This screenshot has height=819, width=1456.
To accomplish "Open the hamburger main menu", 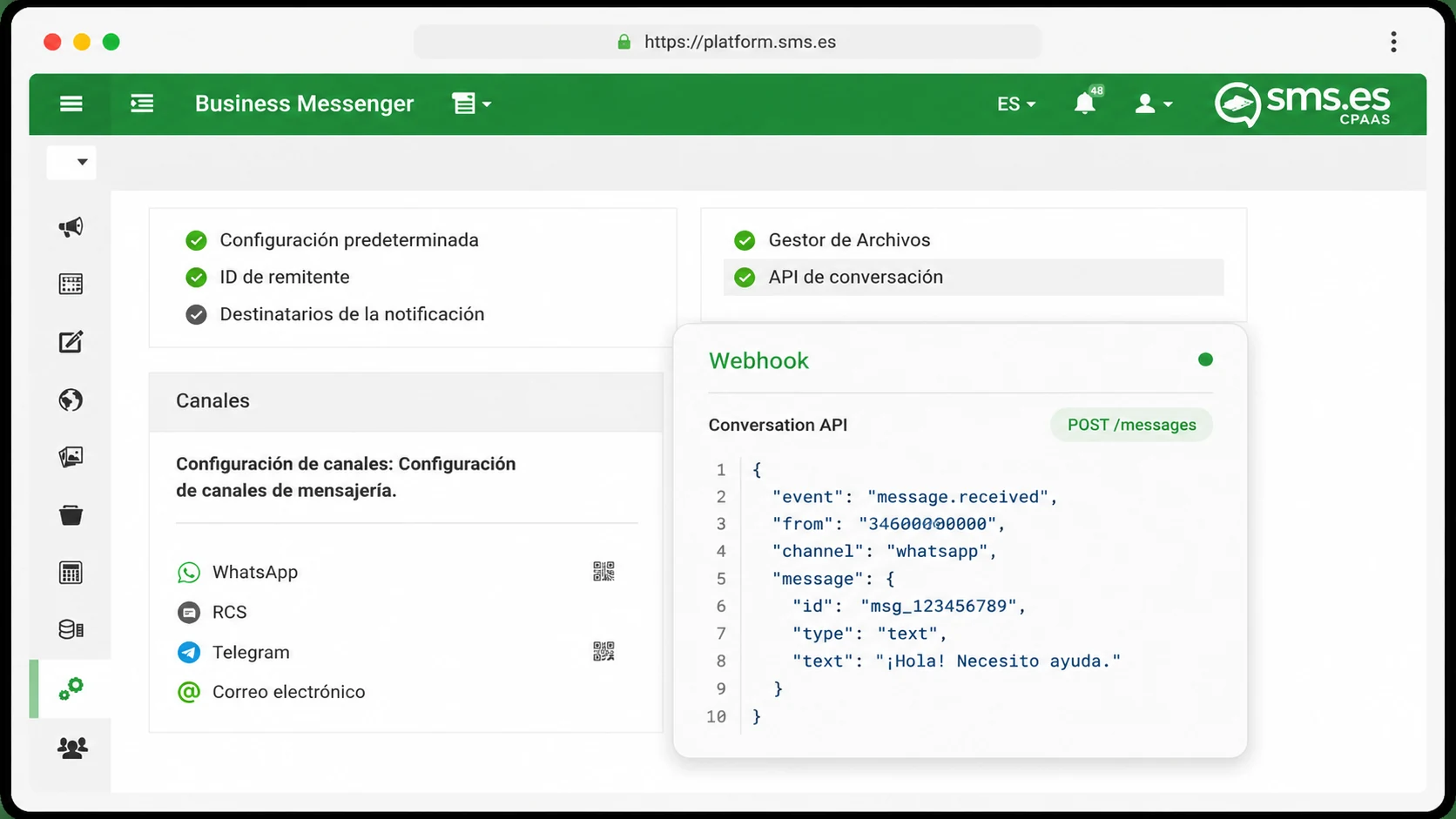I will [x=71, y=104].
